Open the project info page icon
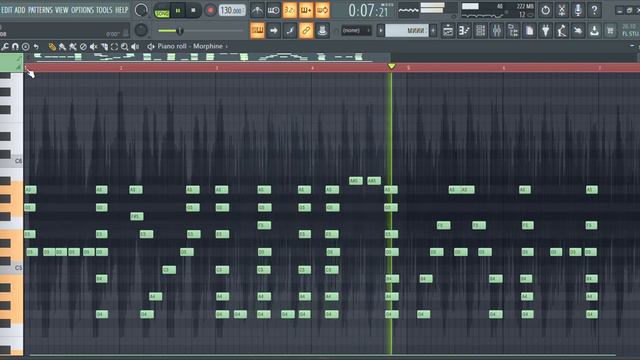Viewport: 640px width, 360px height. (529, 30)
